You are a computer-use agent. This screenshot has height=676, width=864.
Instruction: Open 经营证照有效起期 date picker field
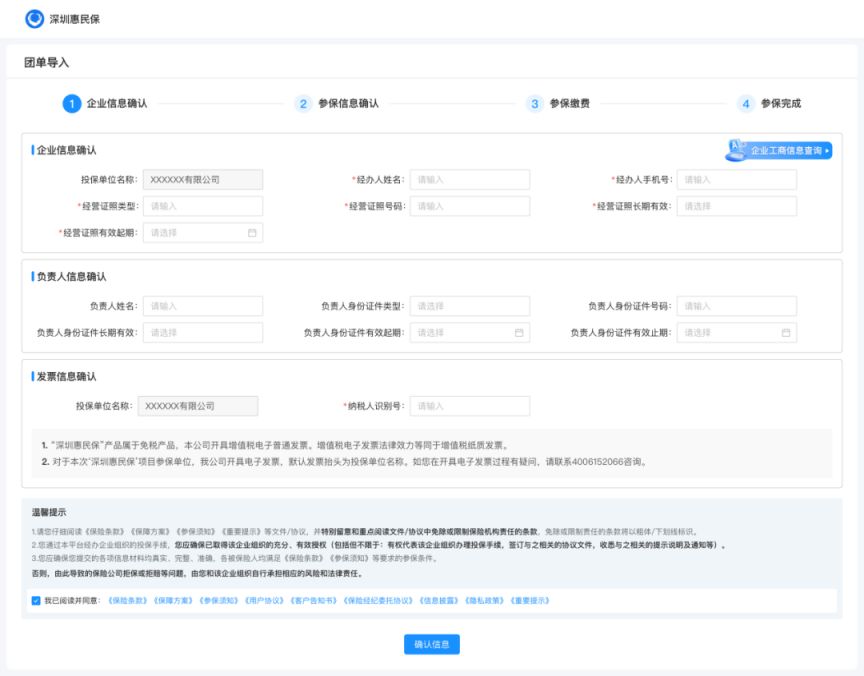pos(203,233)
